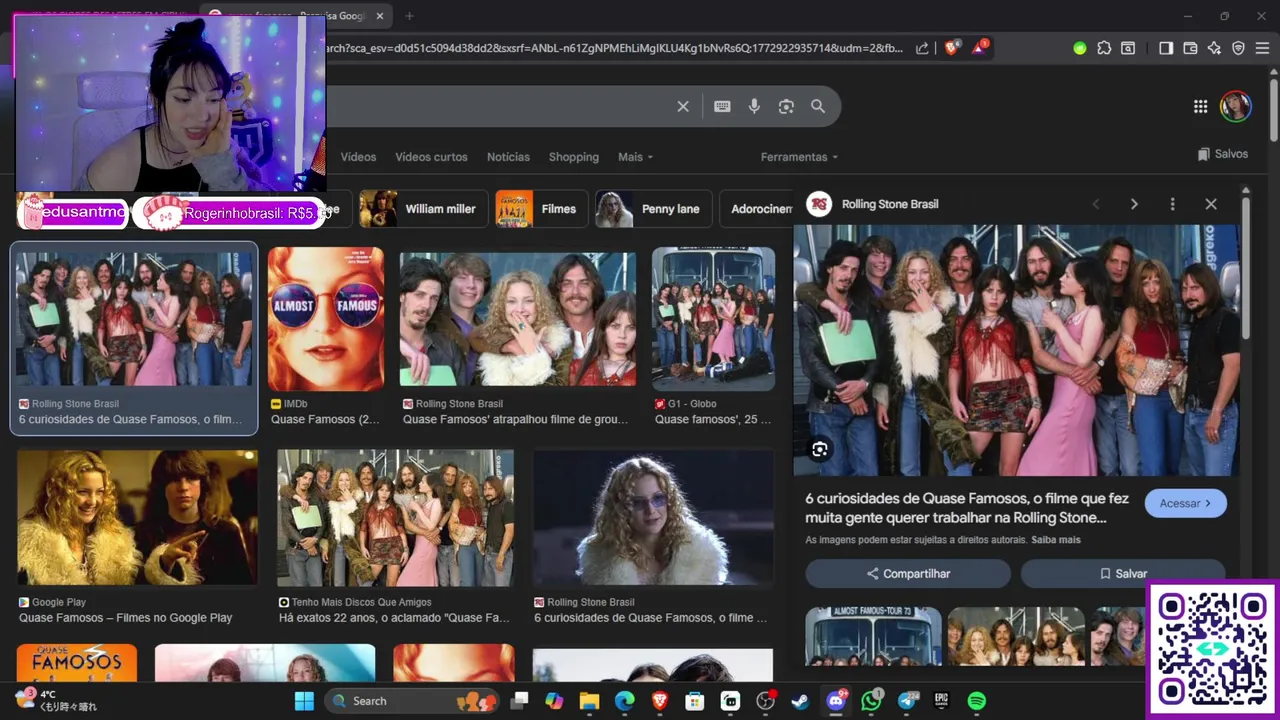The height and width of the screenshot is (720, 1280).
Task: Click the Compartilhar button
Action: [908, 574]
